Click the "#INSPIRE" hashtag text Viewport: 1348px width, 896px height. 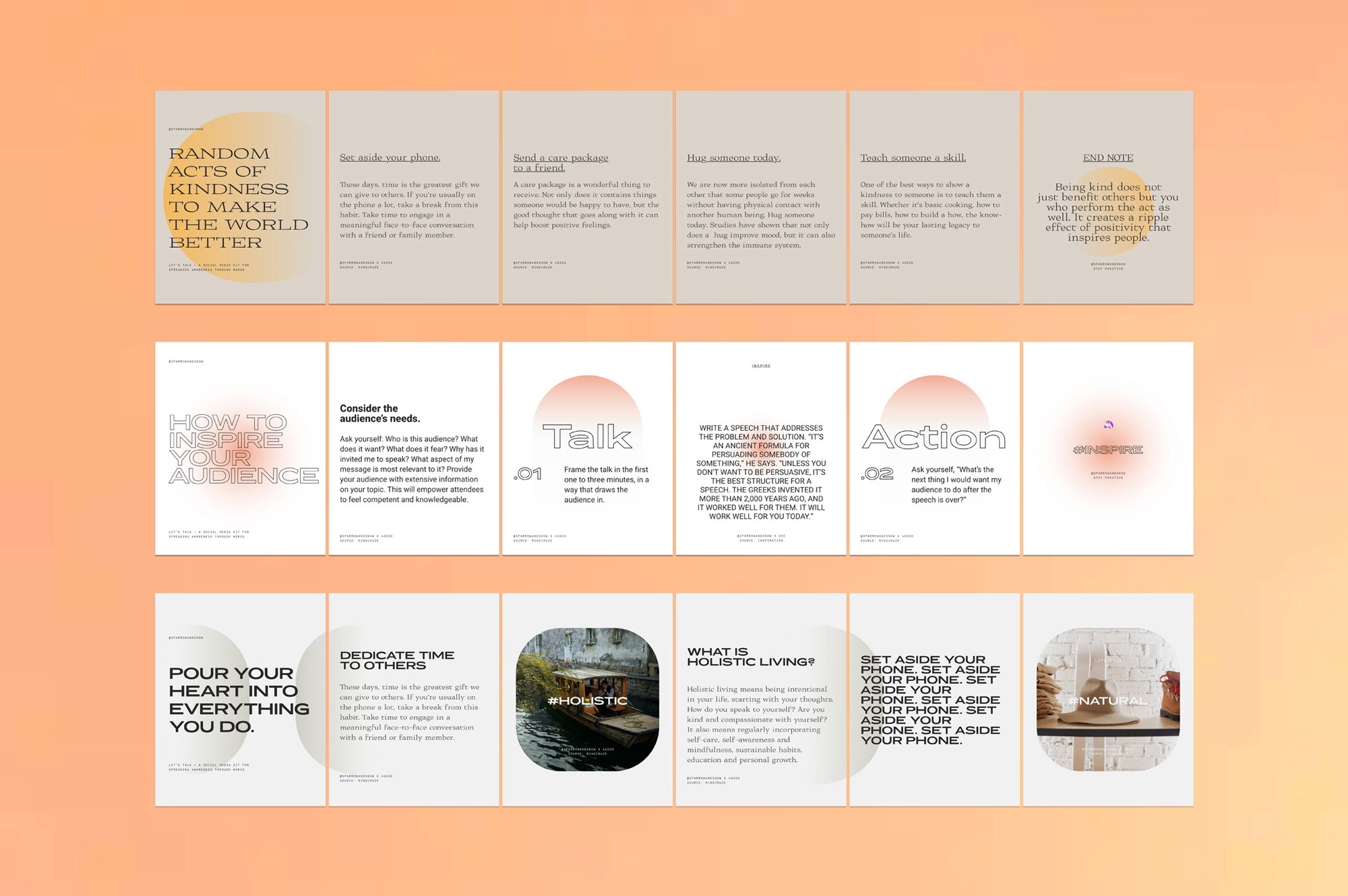(x=1108, y=449)
